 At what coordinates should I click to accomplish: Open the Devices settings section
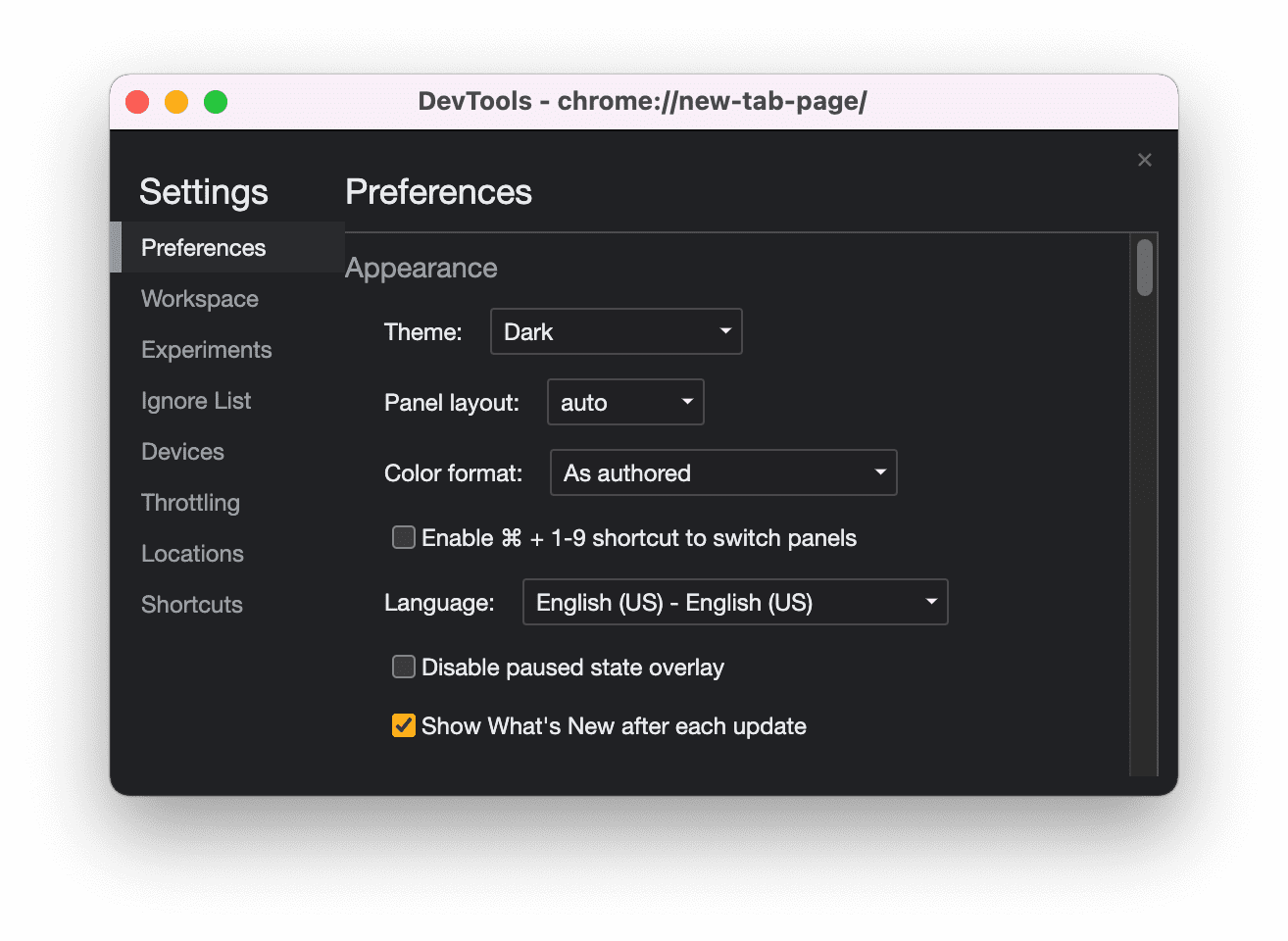pos(182,451)
